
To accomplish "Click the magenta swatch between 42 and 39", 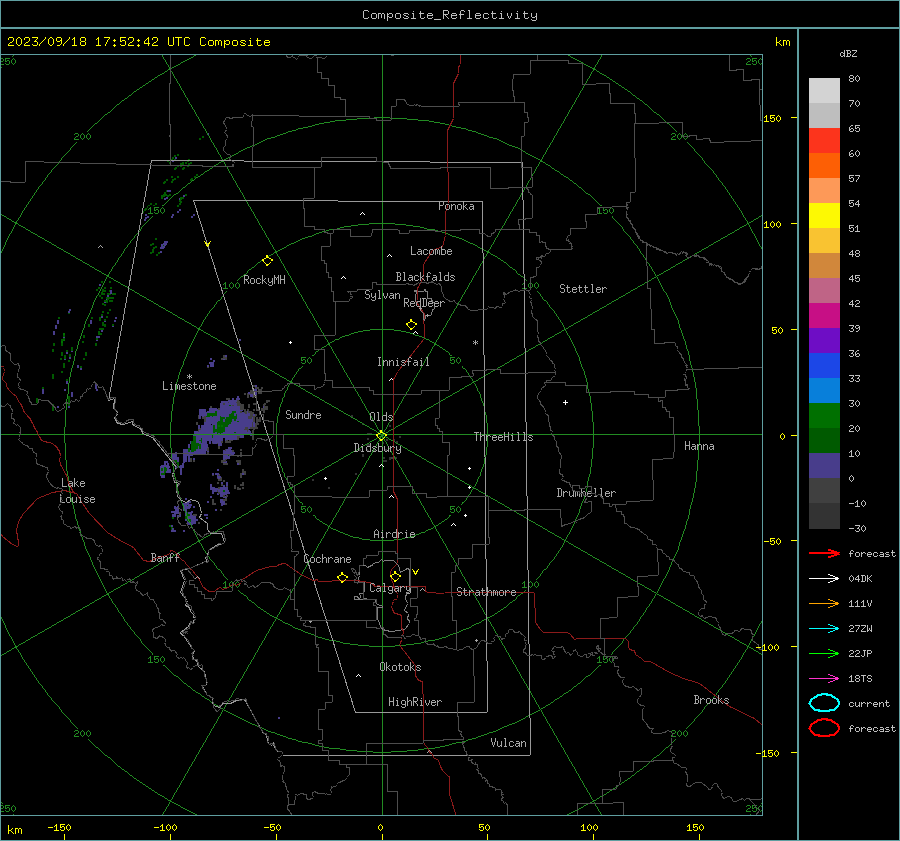I will [x=824, y=316].
